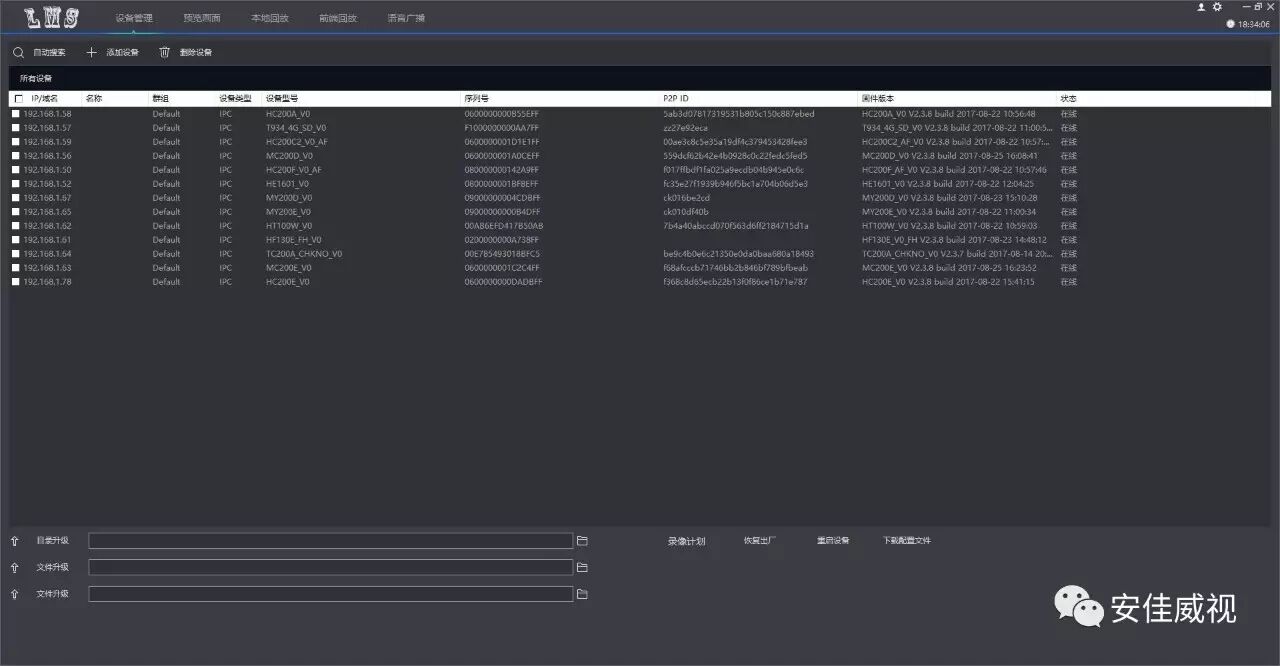The width and height of the screenshot is (1280, 666).
Task: Sort by the 名称 column header
Action: tap(94, 99)
